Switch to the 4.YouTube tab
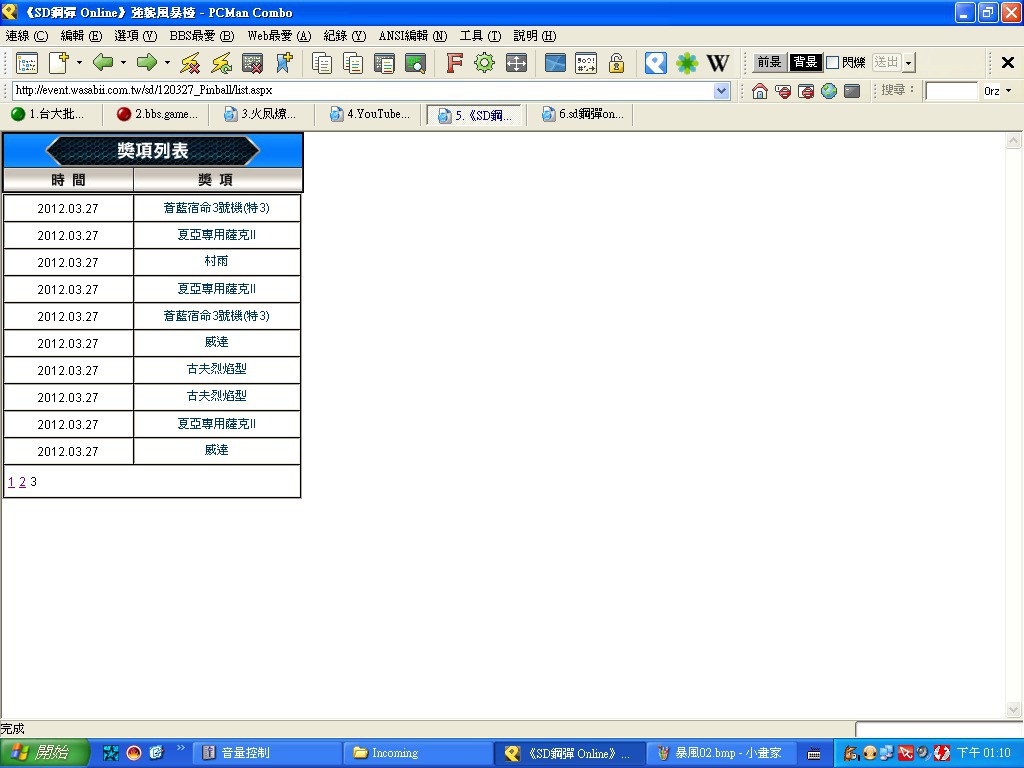The width and height of the screenshot is (1024, 768). (370, 114)
